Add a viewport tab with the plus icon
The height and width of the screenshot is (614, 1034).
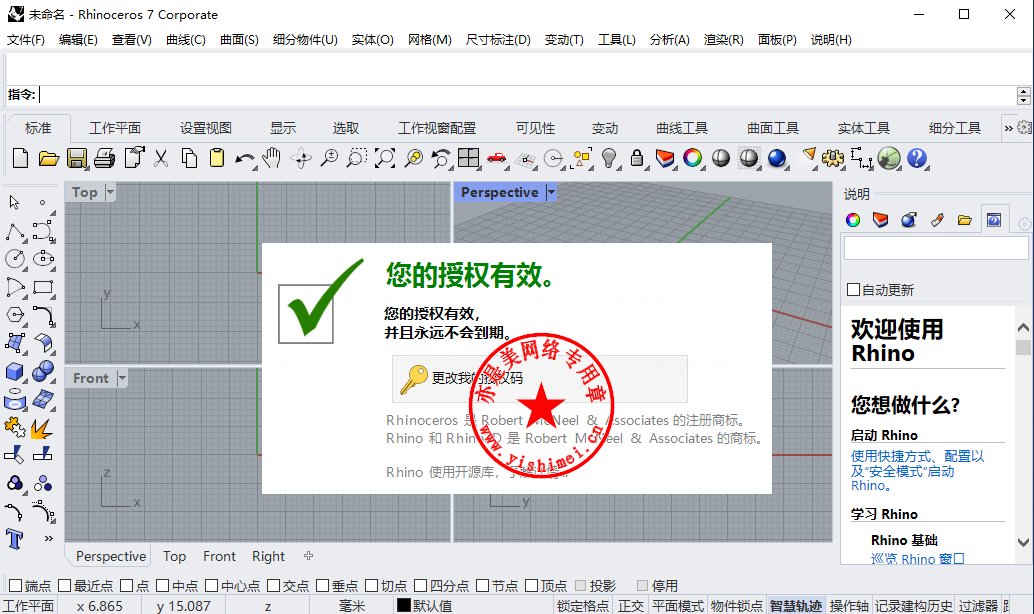(308, 556)
